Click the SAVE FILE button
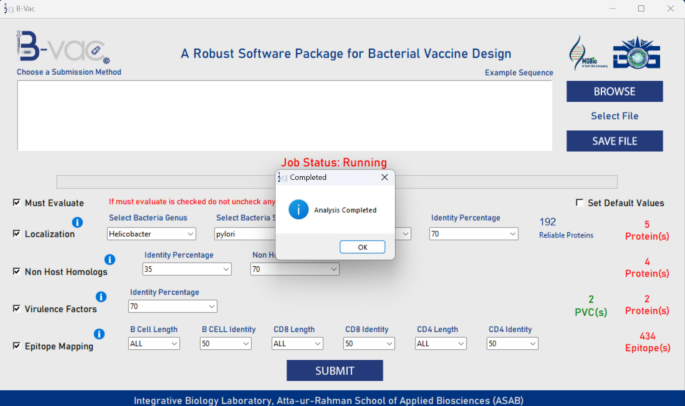Viewport: 685px width, 406px height. click(614, 141)
